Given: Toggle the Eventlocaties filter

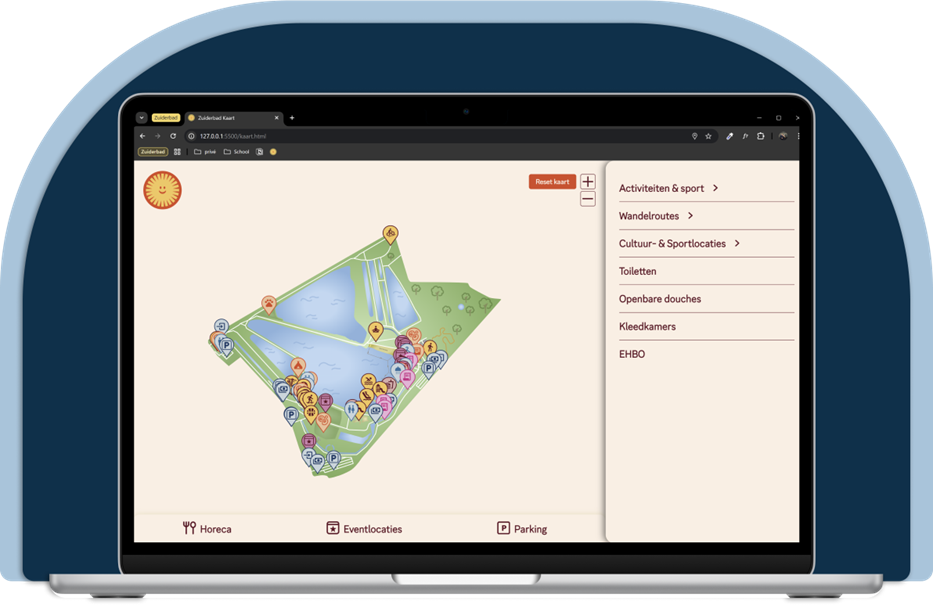Looking at the screenshot, I should [x=364, y=528].
